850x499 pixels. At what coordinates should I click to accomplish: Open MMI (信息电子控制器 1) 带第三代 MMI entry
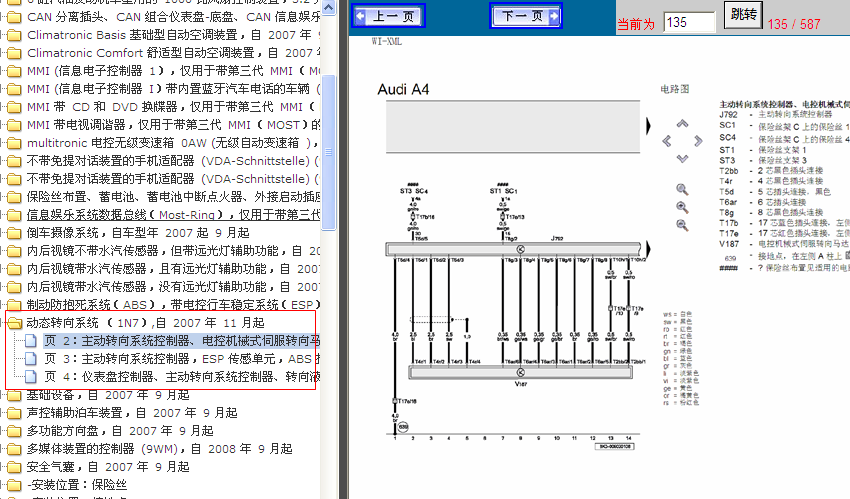point(173,71)
